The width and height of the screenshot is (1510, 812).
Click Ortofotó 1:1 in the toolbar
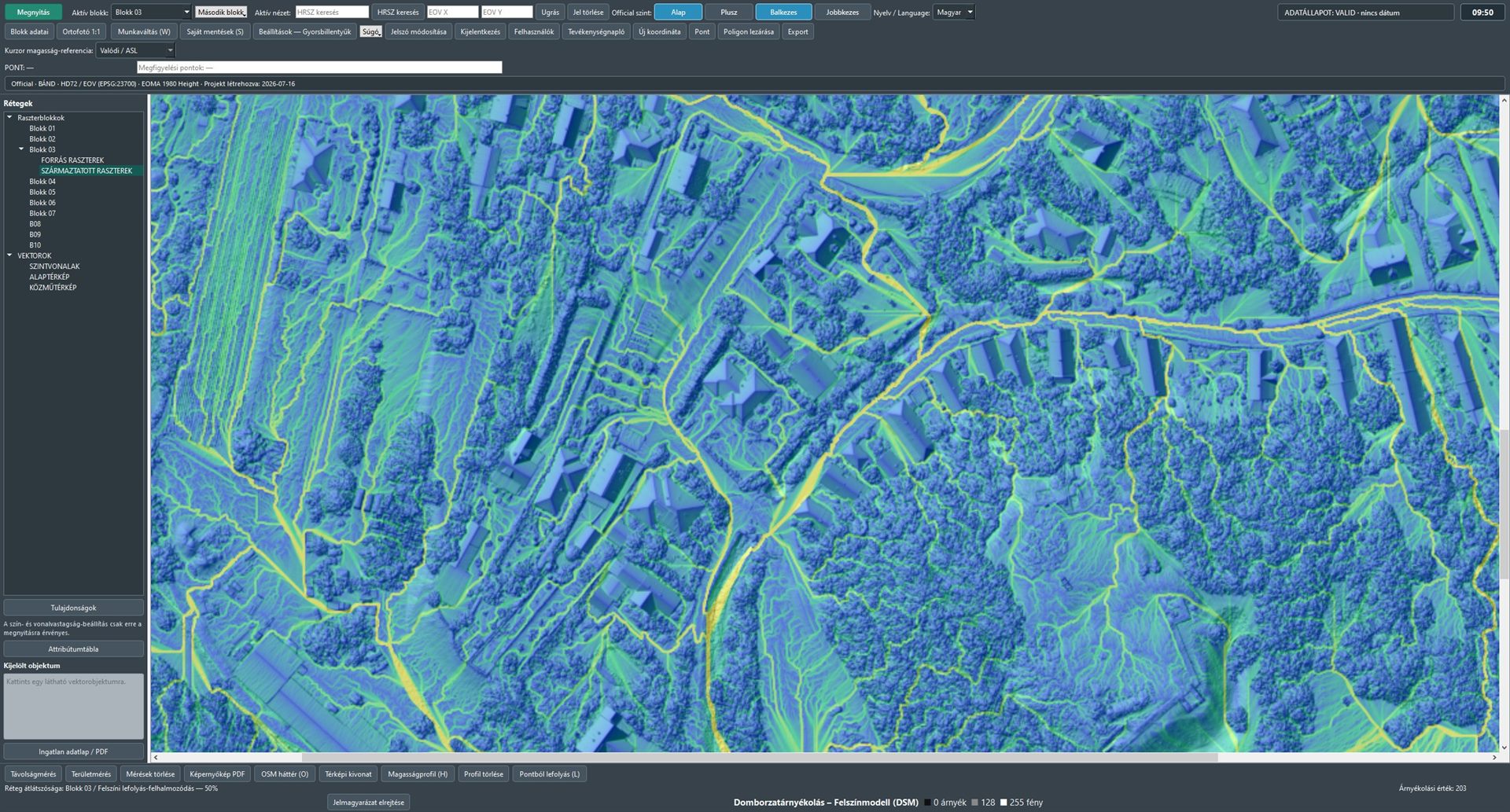click(x=81, y=32)
